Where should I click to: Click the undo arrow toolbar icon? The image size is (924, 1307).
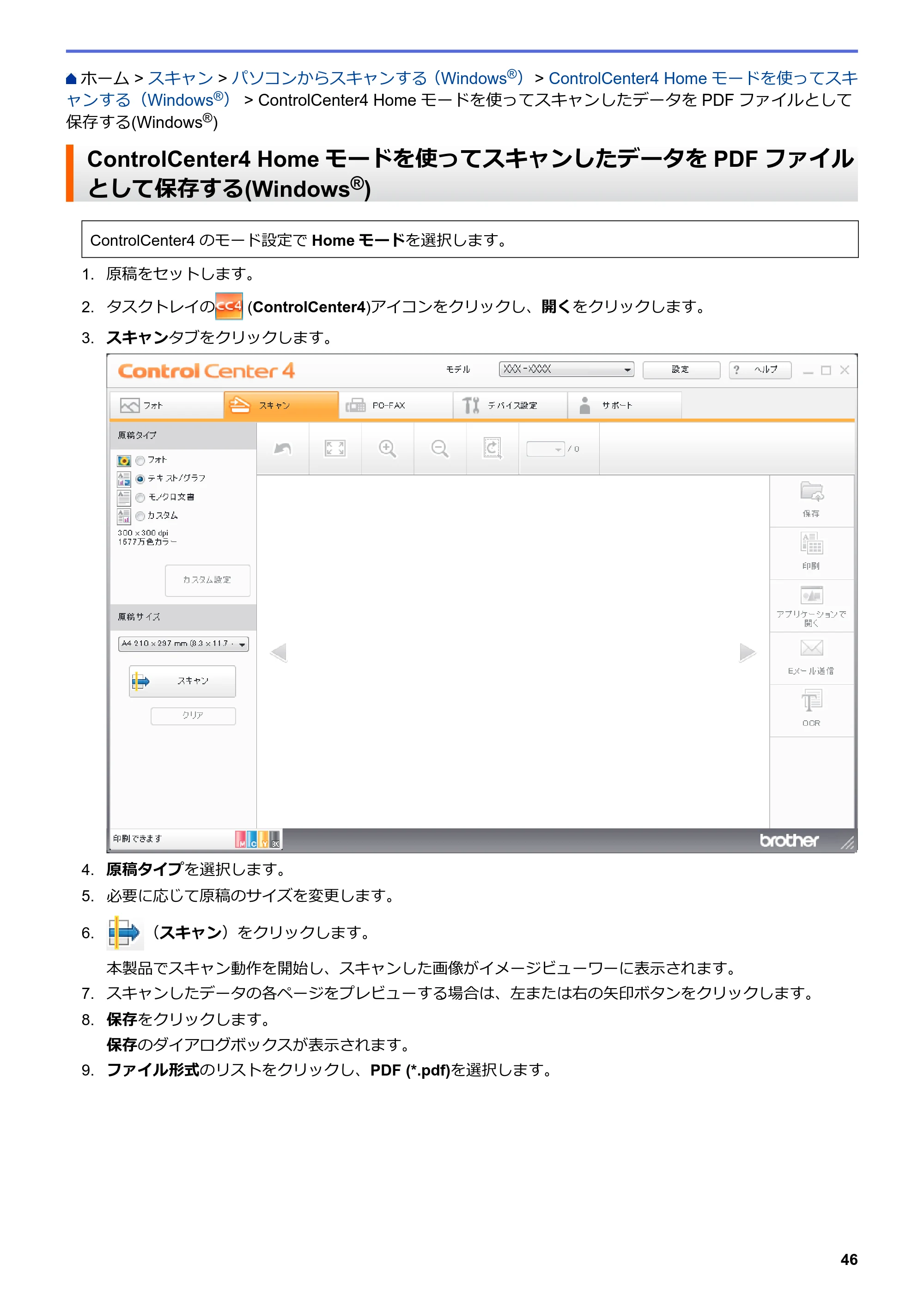283,449
